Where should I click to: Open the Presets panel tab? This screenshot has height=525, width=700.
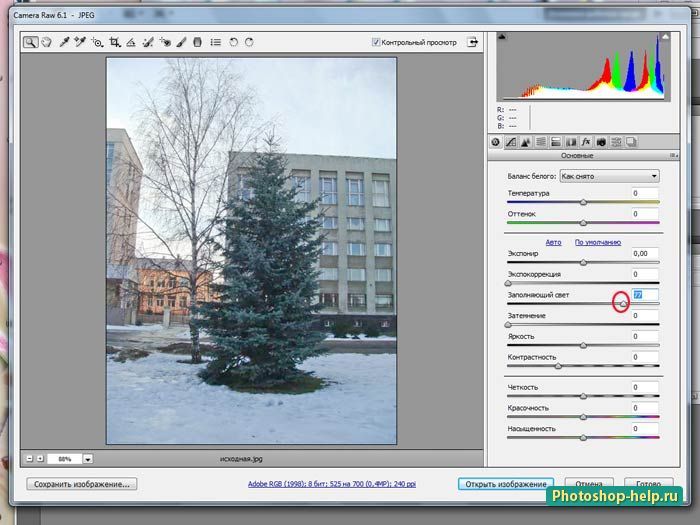click(617, 142)
